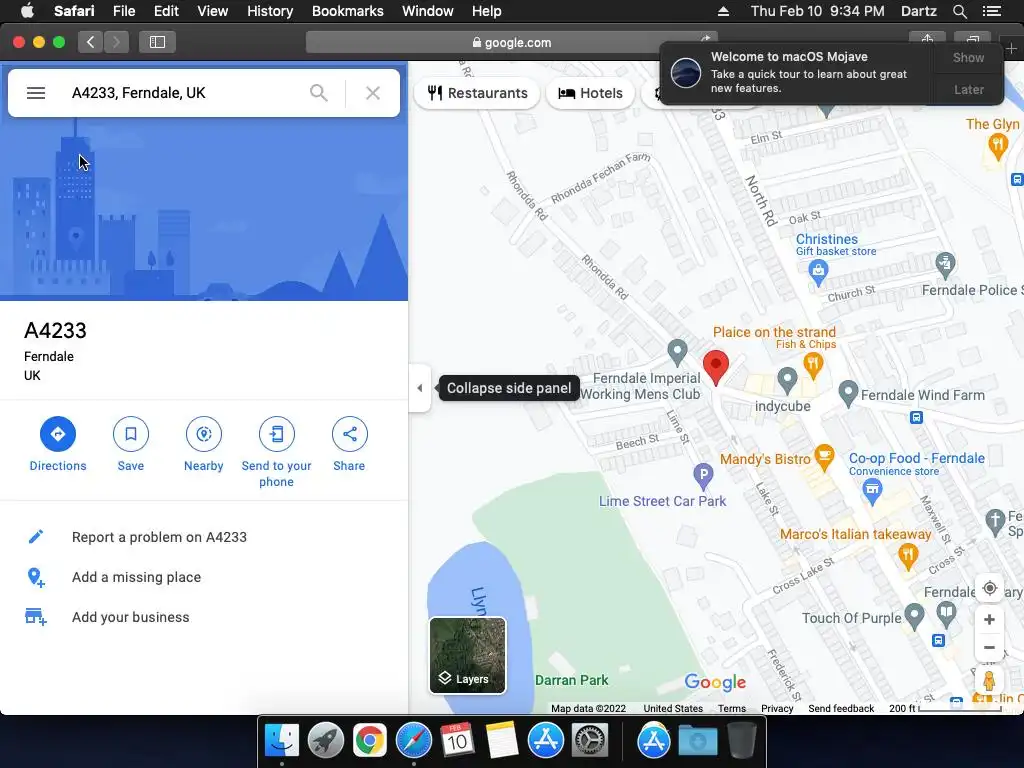Click the Darran Park label

click(571, 680)
